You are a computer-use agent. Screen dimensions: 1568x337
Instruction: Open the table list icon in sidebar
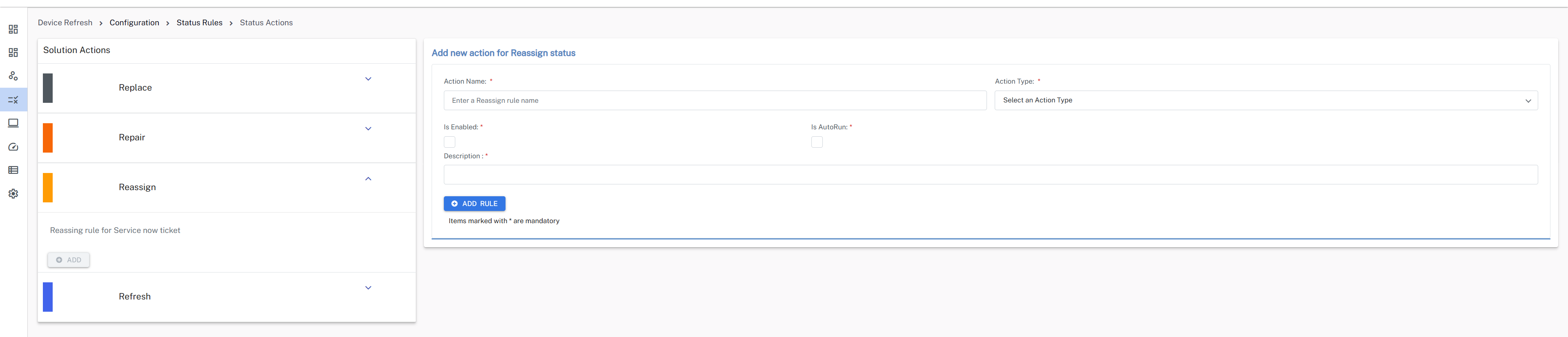tap(13, 170)
